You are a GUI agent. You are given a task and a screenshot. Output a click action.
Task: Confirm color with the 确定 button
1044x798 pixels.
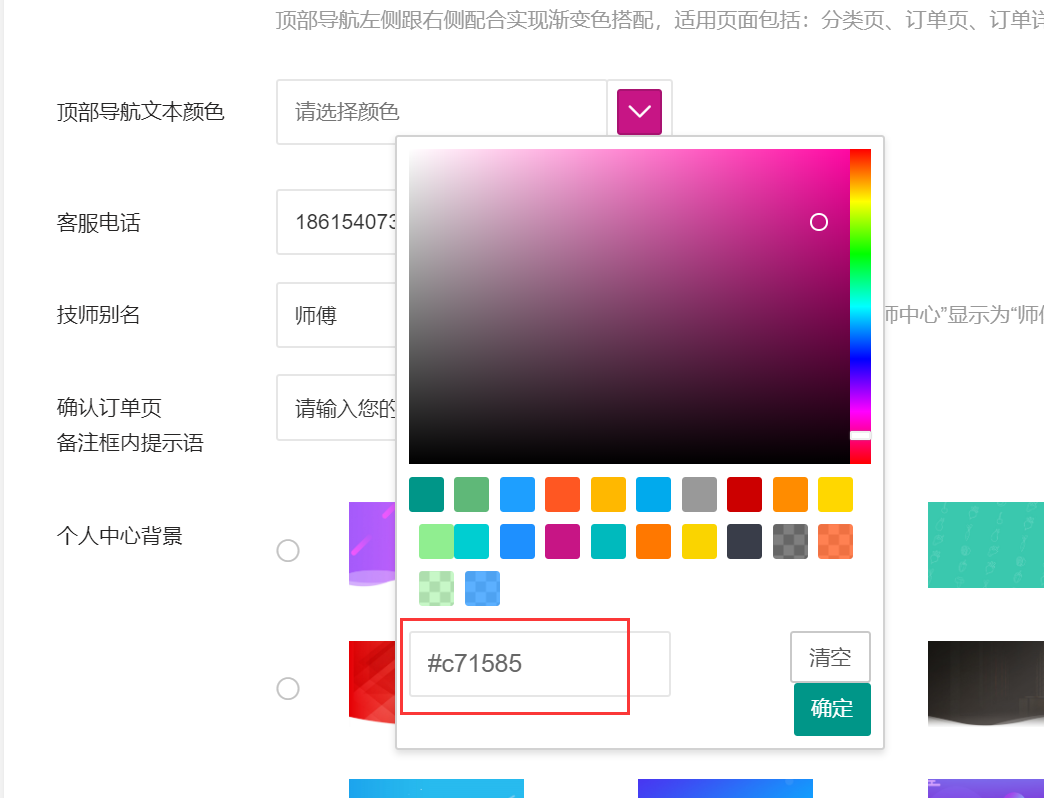(x=832, y=709)
